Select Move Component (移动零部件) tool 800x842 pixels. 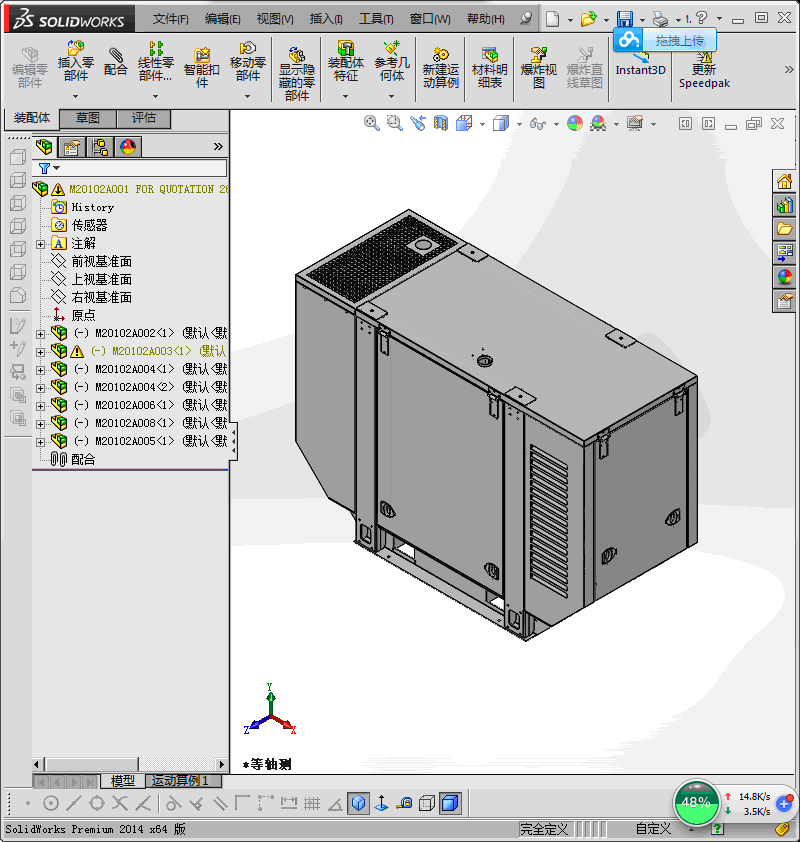[248, 61]
